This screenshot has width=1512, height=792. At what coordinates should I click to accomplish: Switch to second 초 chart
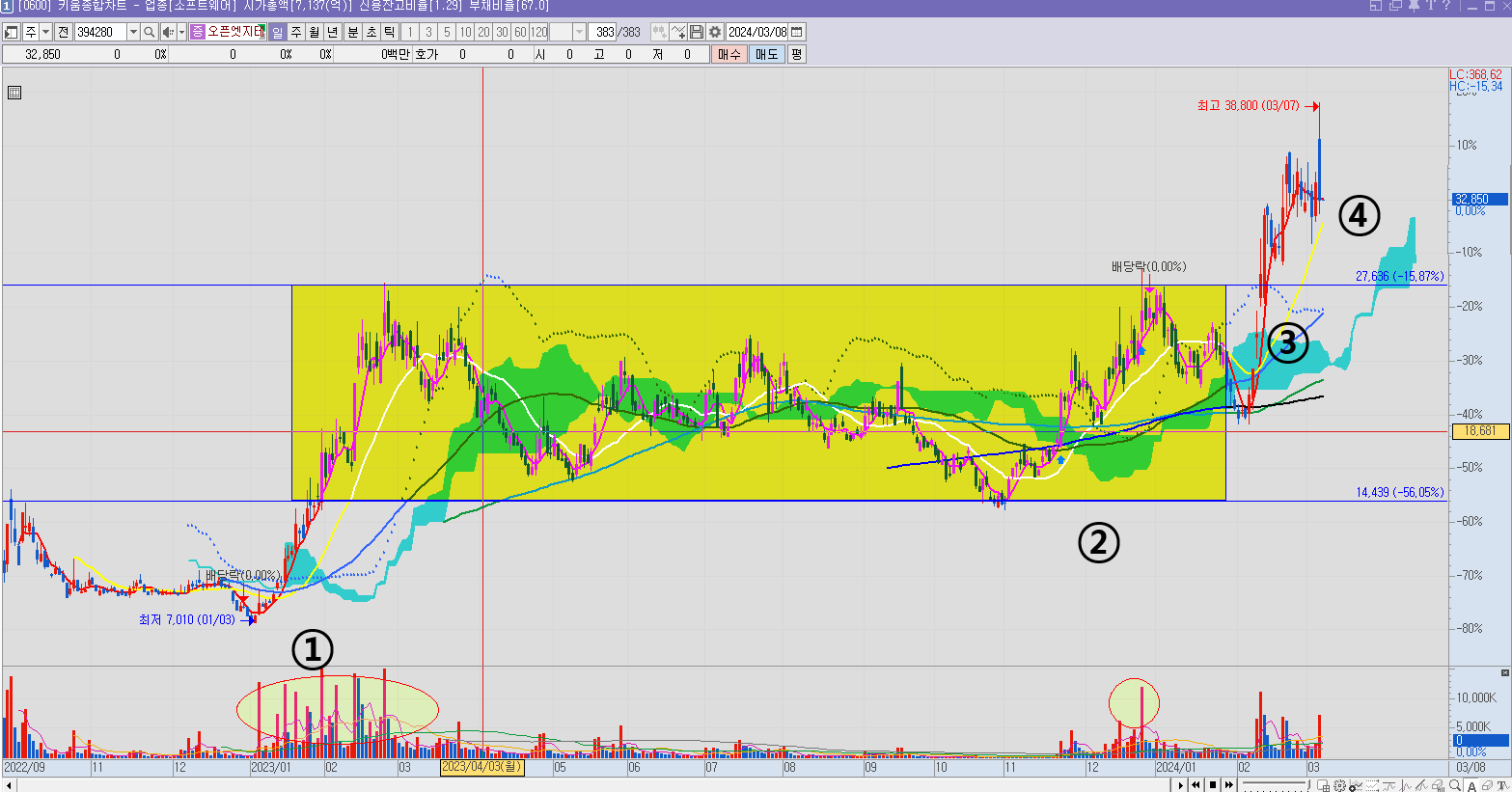[x=371, y=32]
